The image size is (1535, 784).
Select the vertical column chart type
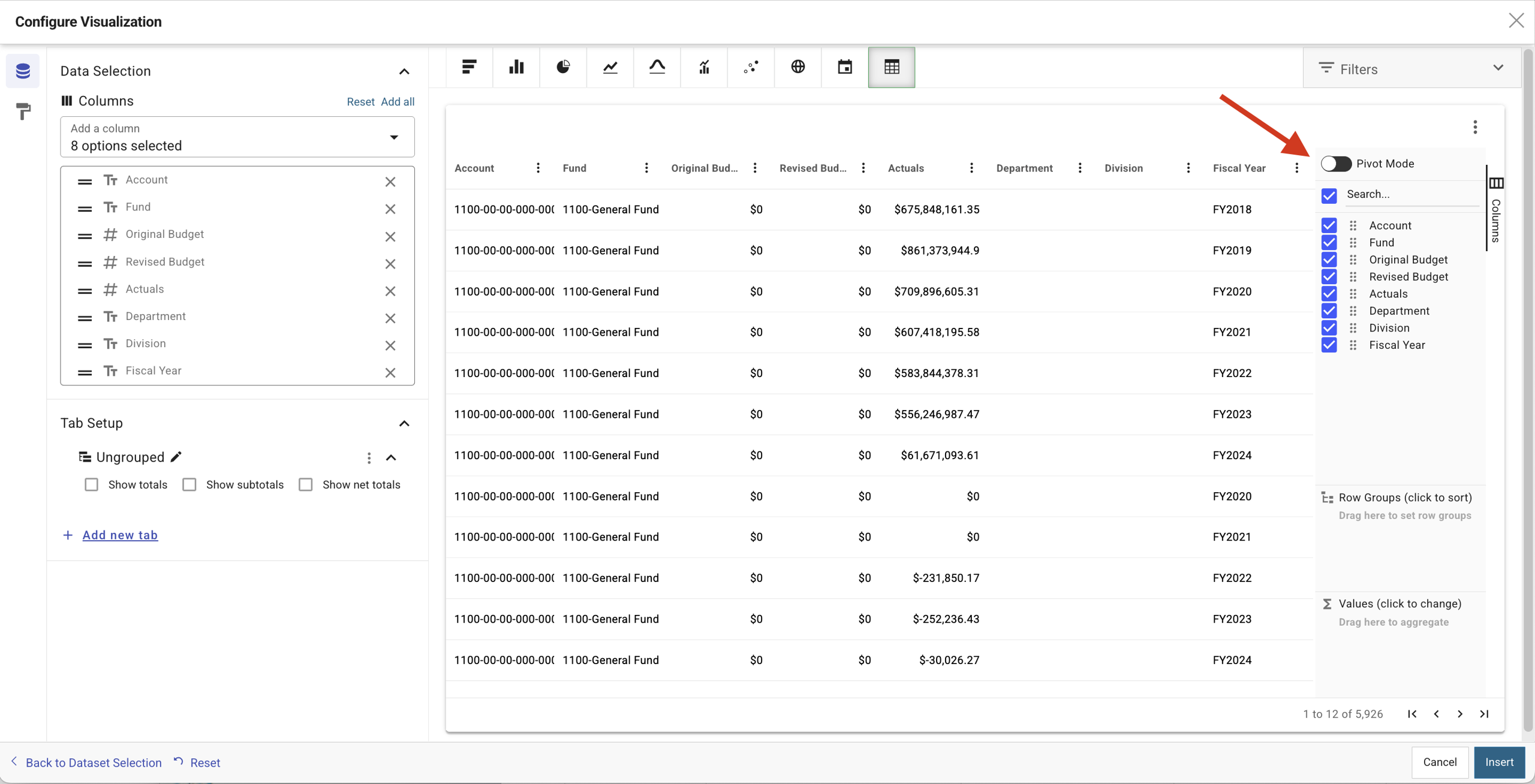pyautogui.click(x=516, y=67)
